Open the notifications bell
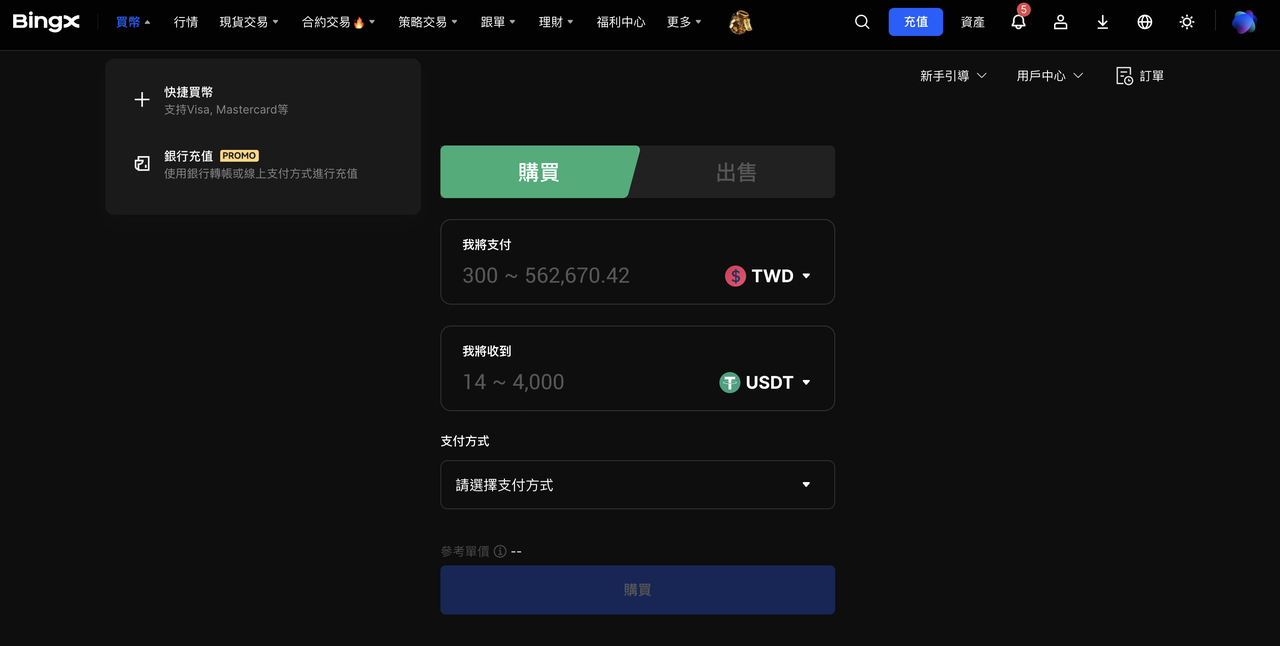1280x646 pixels. [x=1018, y=22]
